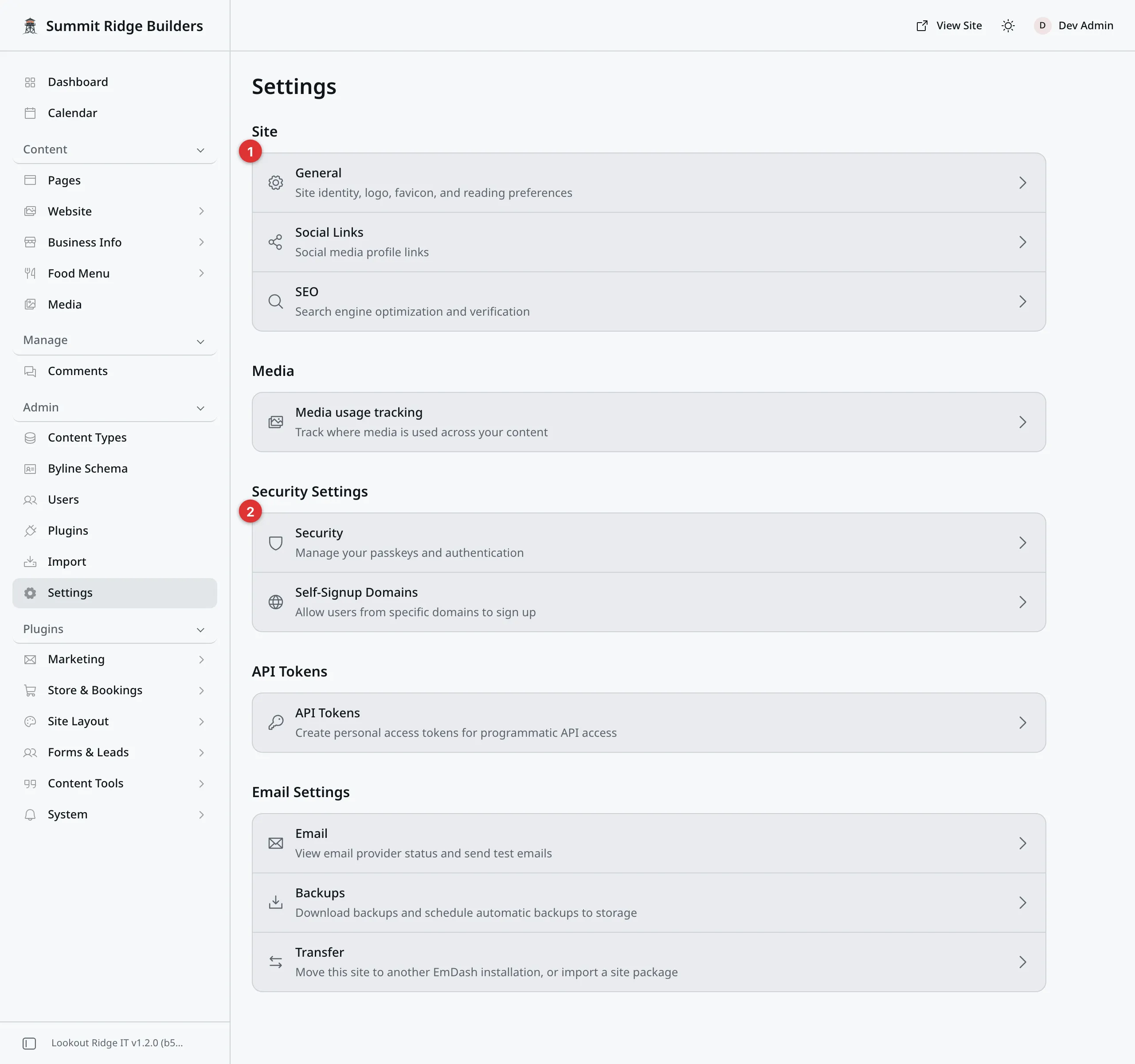Expand the Site Layout chevron

coord(201,721)
